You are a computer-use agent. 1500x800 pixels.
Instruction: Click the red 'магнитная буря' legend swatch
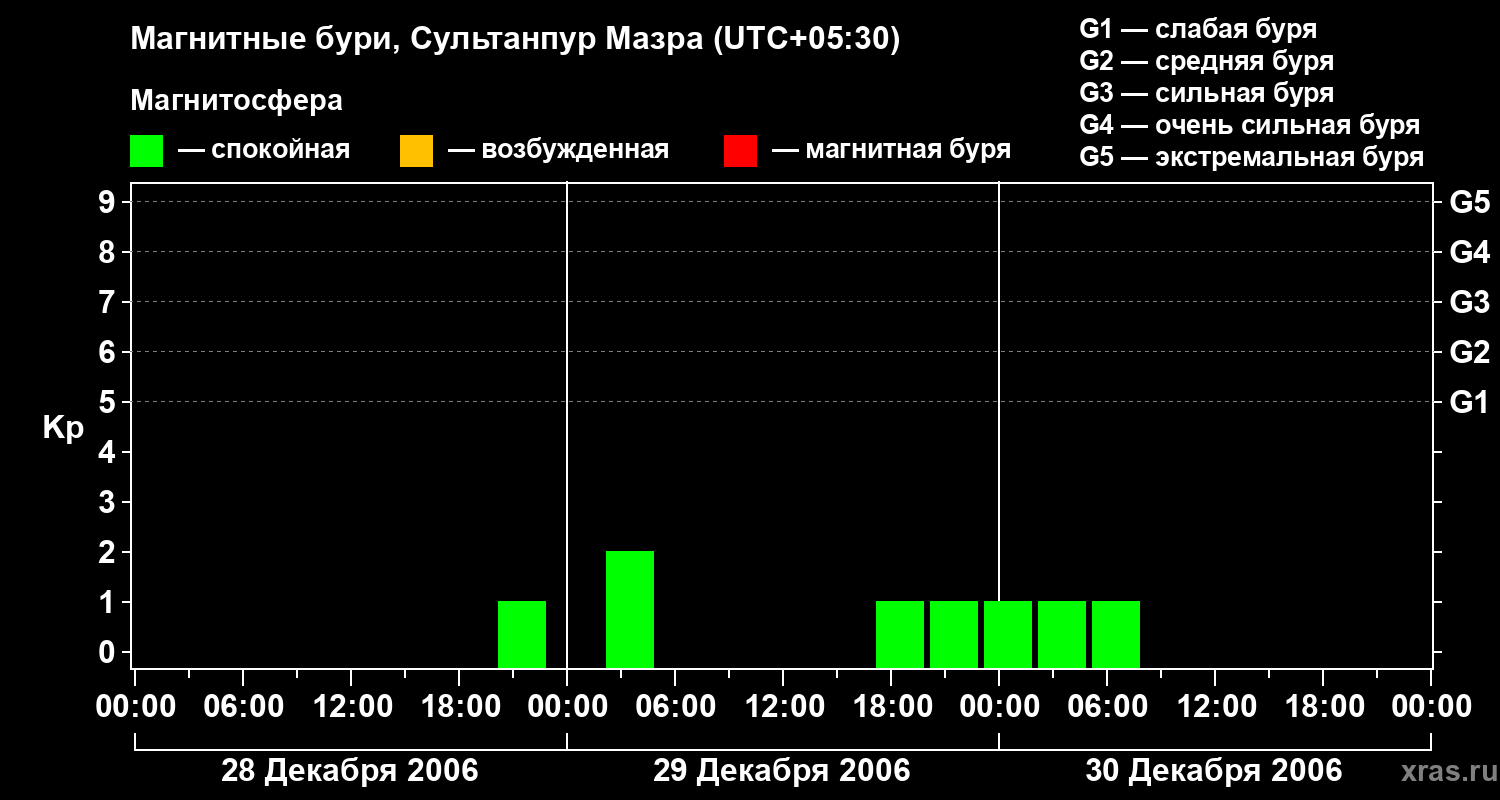(740, 151)
